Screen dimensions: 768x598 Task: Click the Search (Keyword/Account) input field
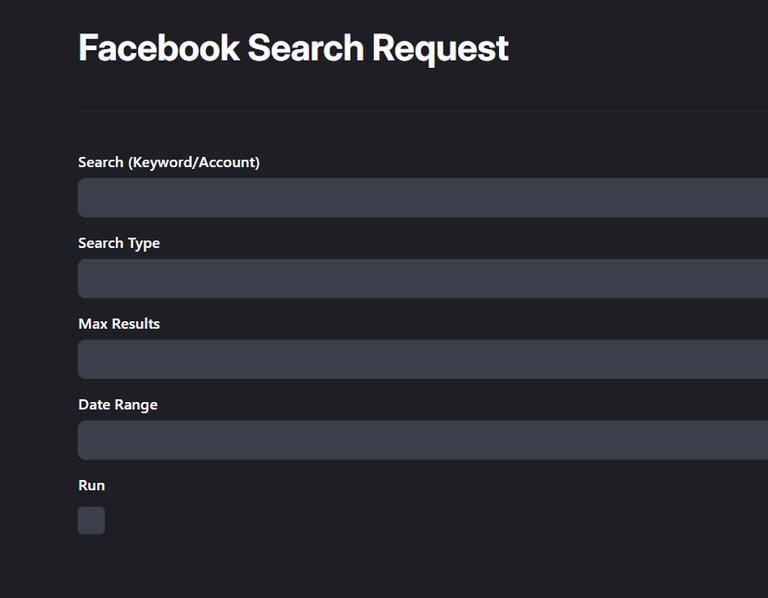(422, 198)
